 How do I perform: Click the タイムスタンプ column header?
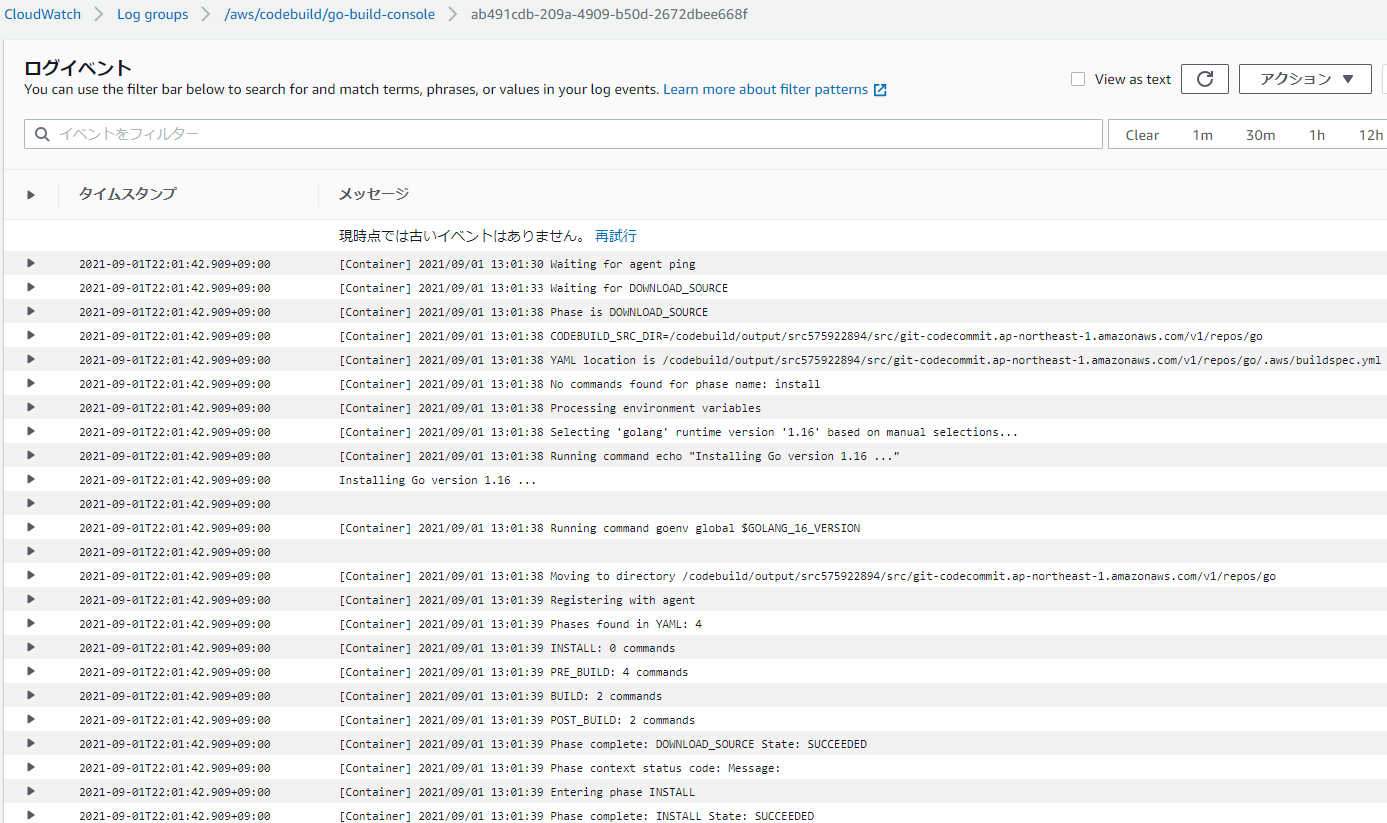(x=128, y=194)
